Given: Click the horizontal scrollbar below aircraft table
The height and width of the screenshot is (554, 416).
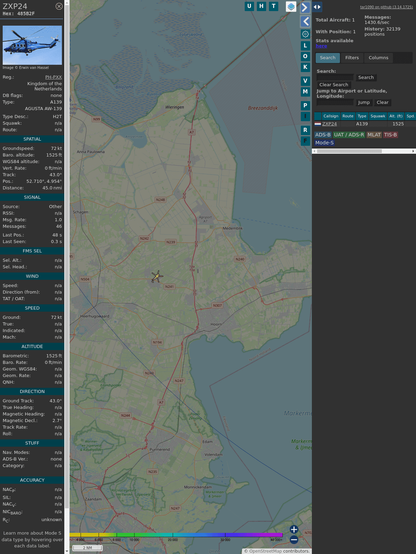Looking at the screenshot, I should coord(364,151).
